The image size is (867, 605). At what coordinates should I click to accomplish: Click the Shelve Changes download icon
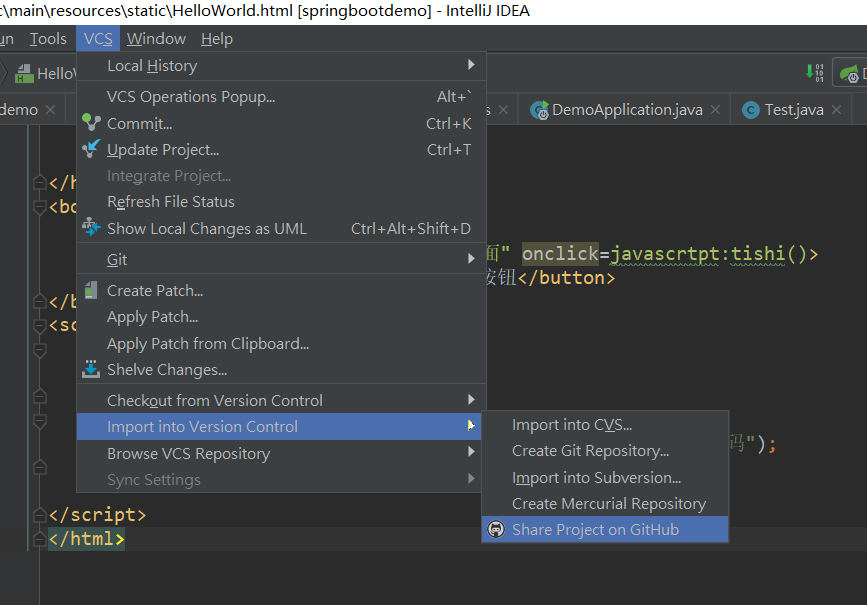click(91, 369)
